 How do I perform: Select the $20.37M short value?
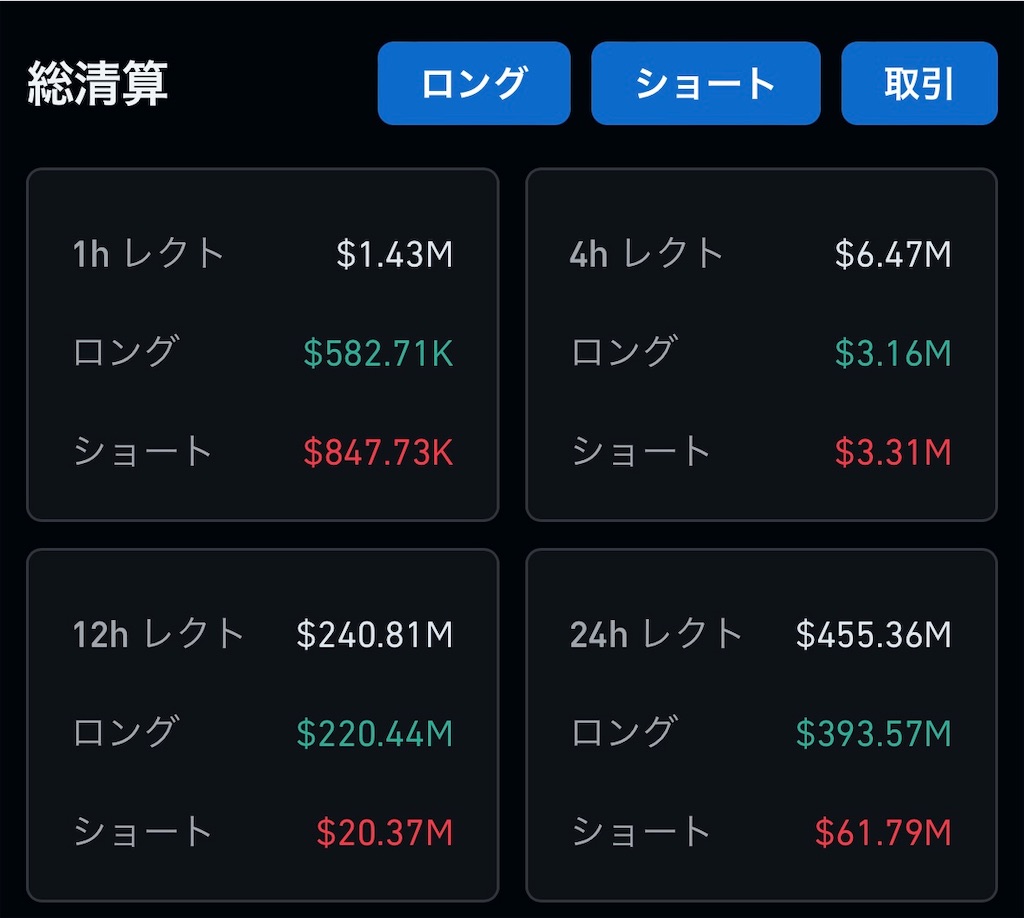coord(385,832)
